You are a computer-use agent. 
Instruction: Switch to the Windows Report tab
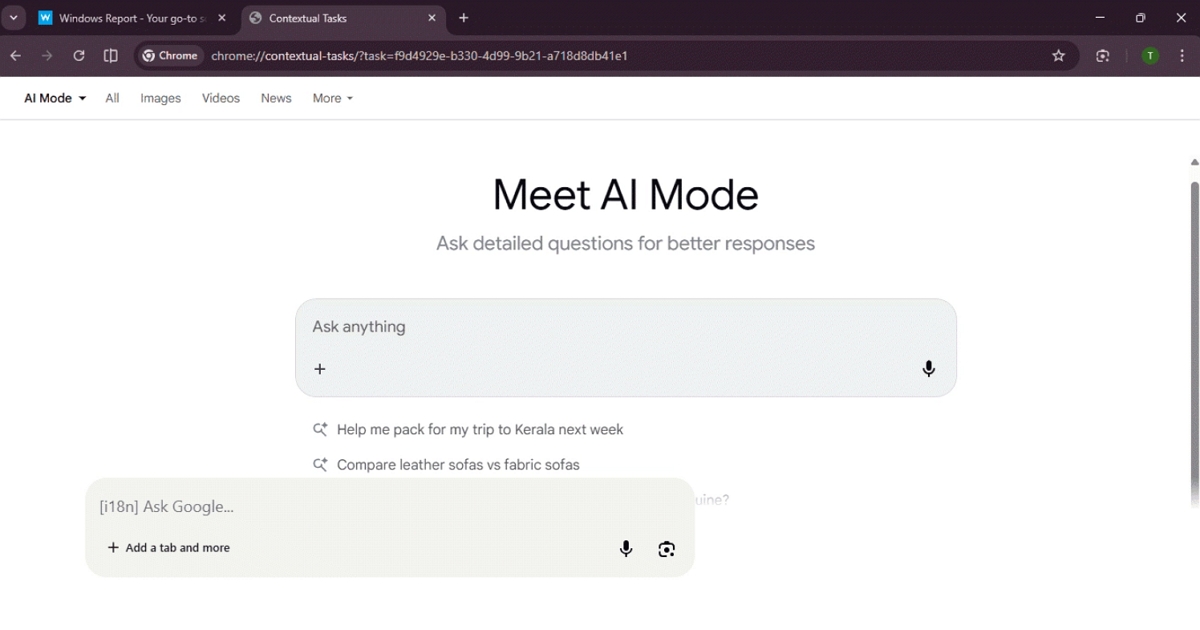pyautogui.click(x=127, y=18)
